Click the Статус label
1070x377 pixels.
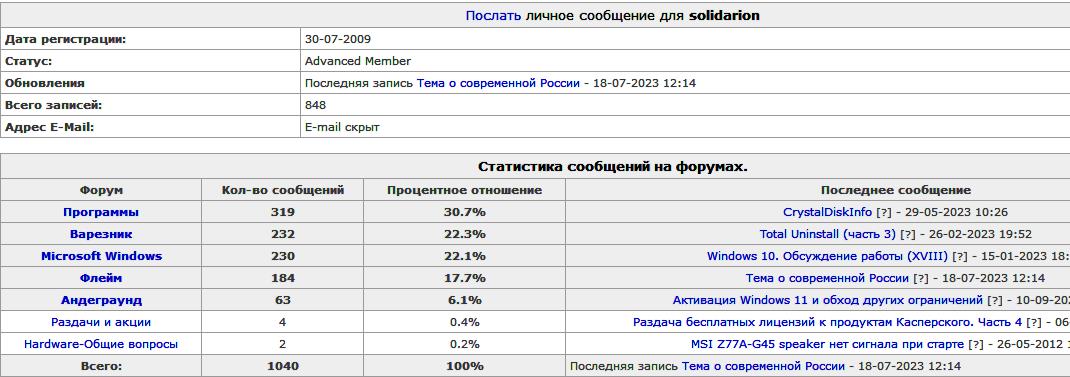pyautogui.click(x=29, y=61)
